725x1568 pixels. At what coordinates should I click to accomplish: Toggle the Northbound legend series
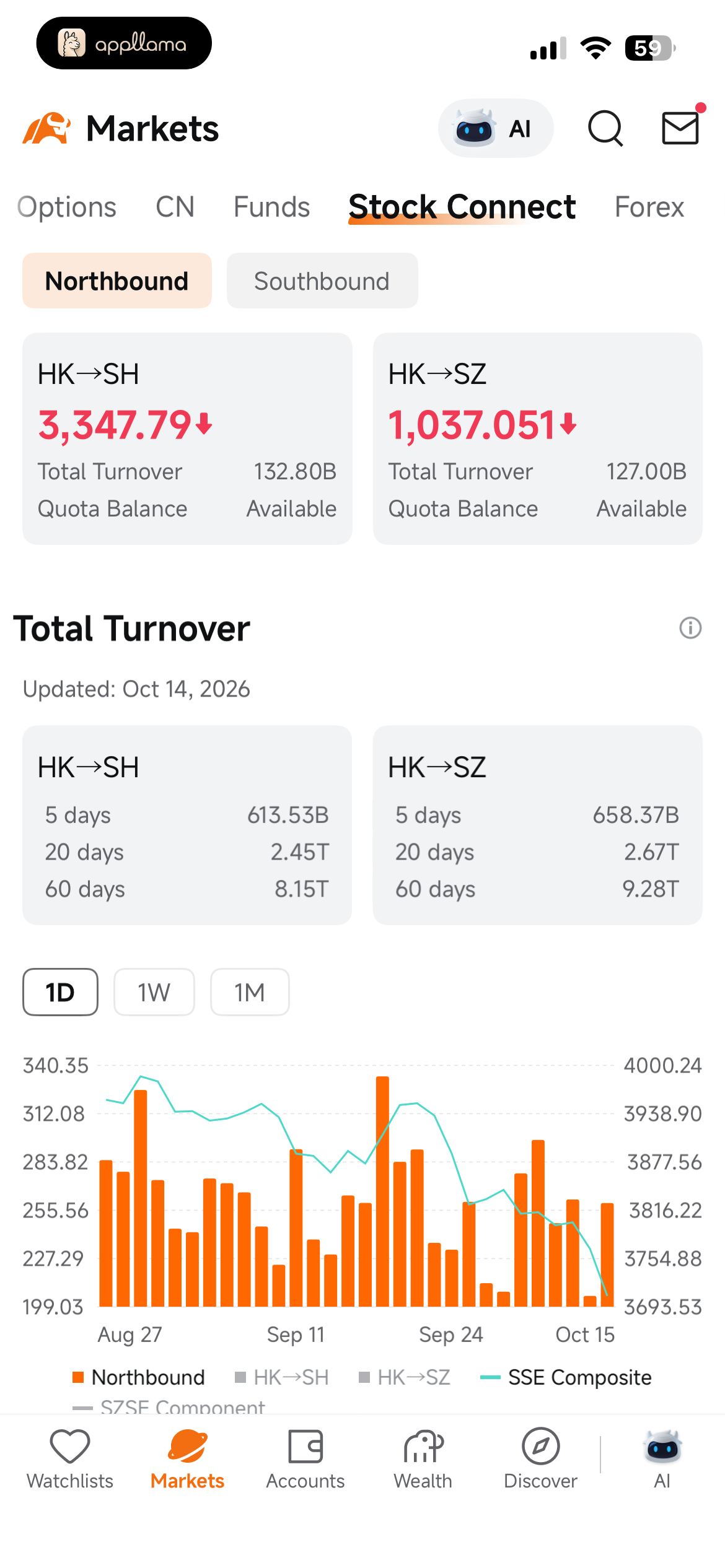(139, 1377)
